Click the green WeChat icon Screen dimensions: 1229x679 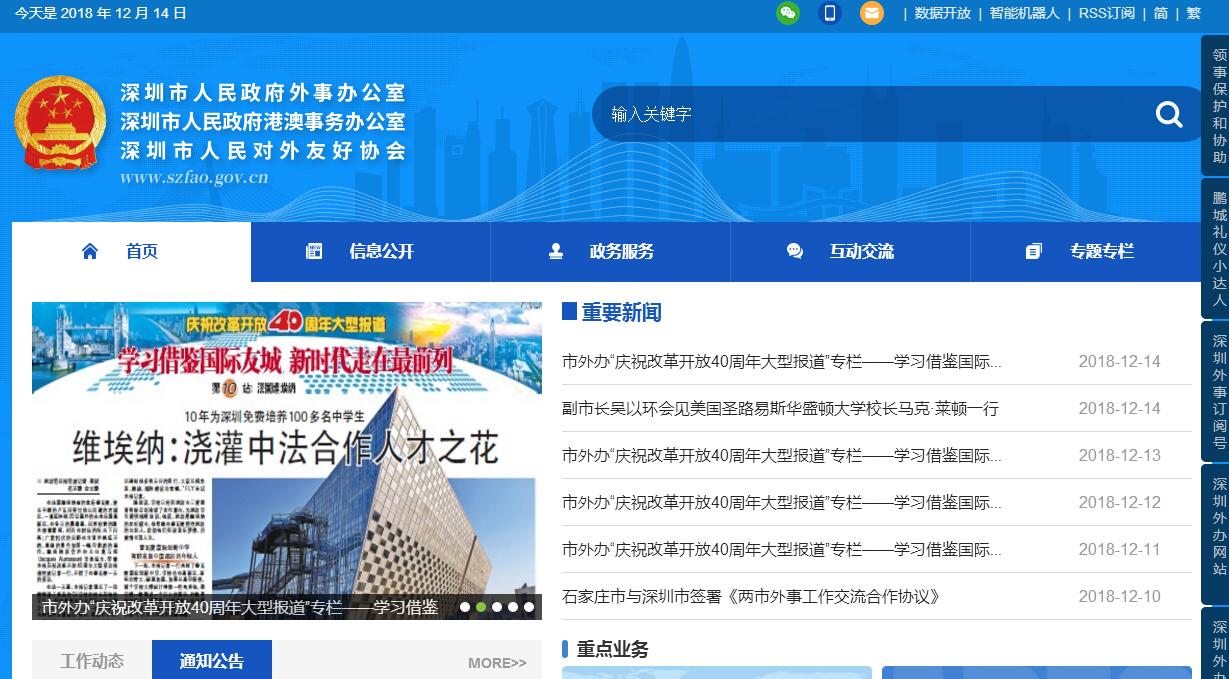(x=788, y=13)
